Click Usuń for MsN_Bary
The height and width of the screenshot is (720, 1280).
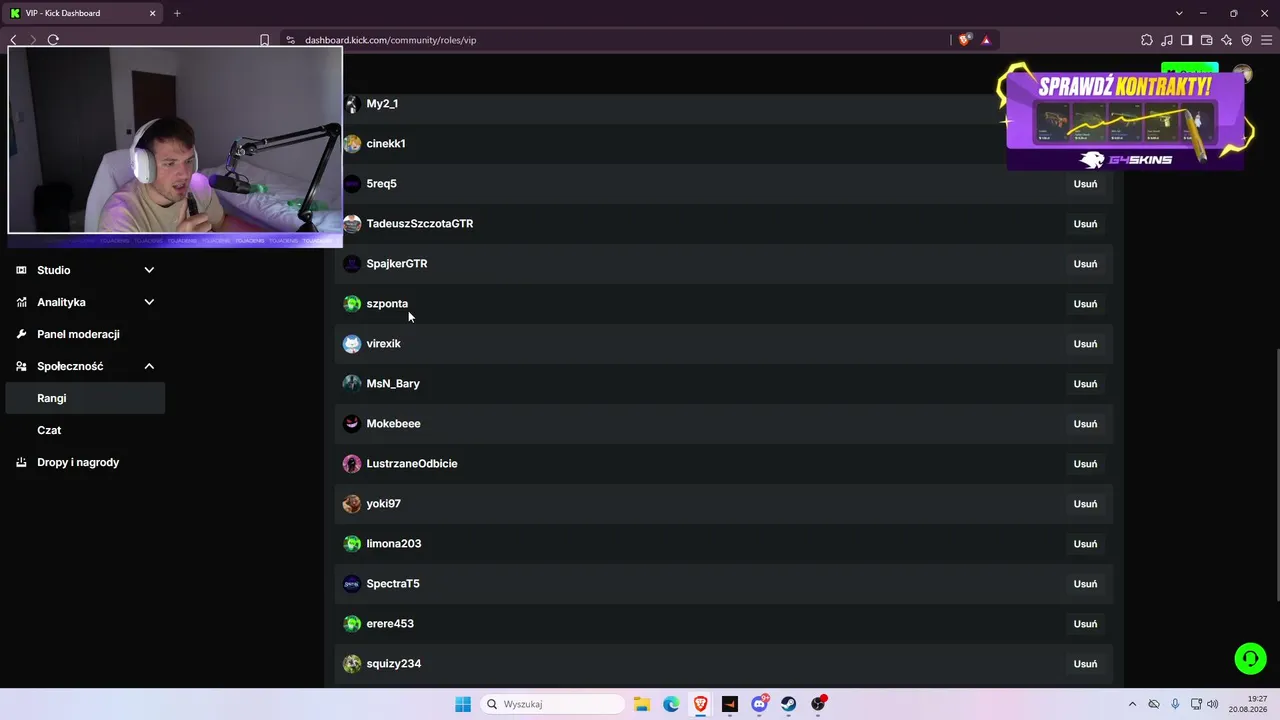pos(1085,384)
